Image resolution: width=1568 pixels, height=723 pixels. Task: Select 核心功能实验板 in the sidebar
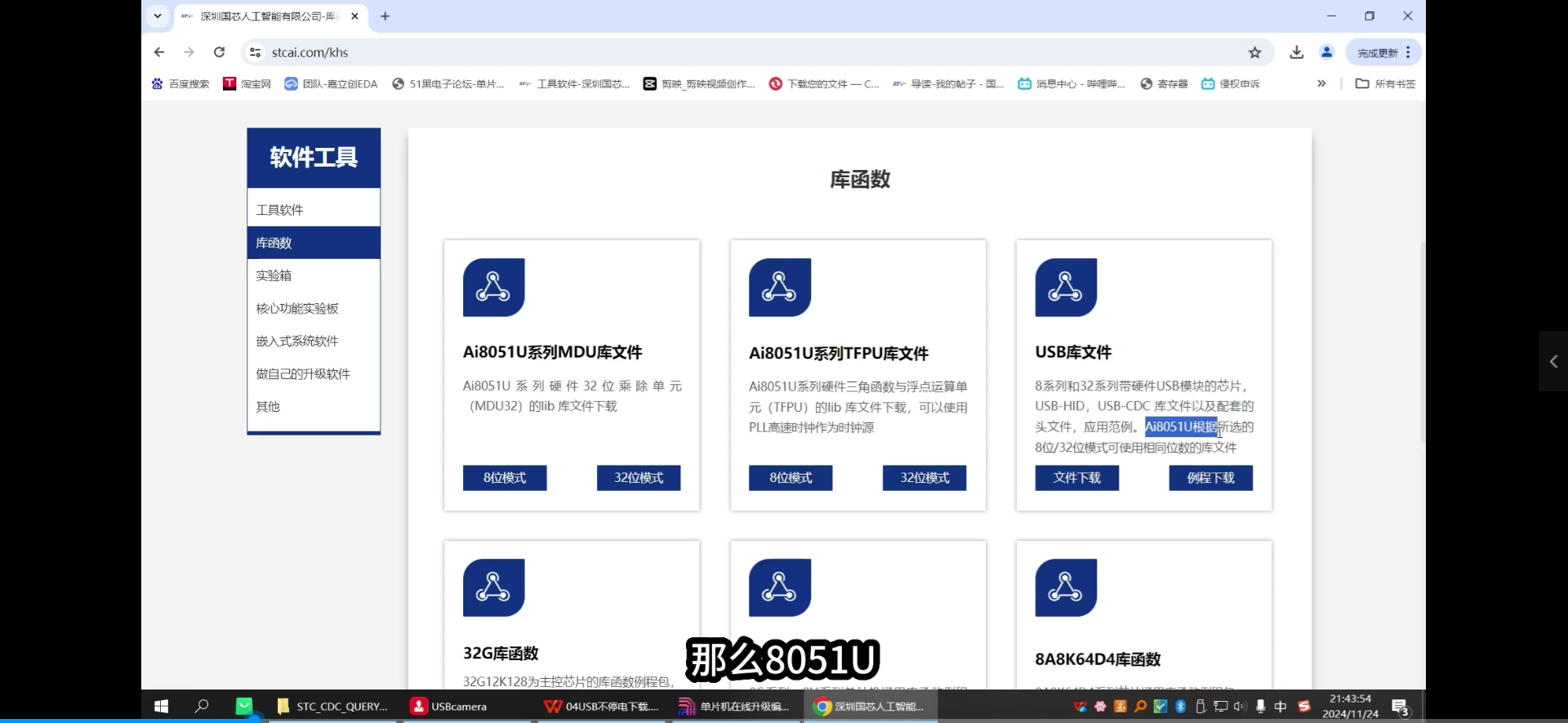(x=314, y=308)
